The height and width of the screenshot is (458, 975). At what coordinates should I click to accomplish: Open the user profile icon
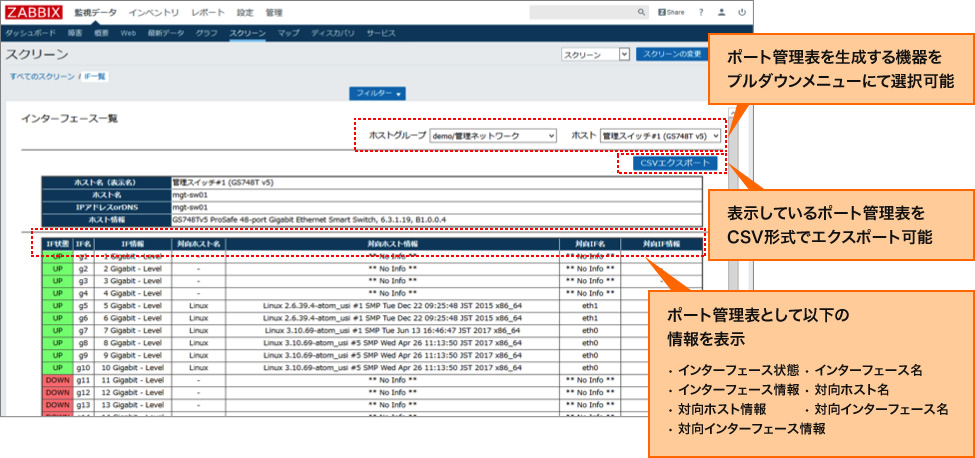pyautogui.click(x=721, y=12)
